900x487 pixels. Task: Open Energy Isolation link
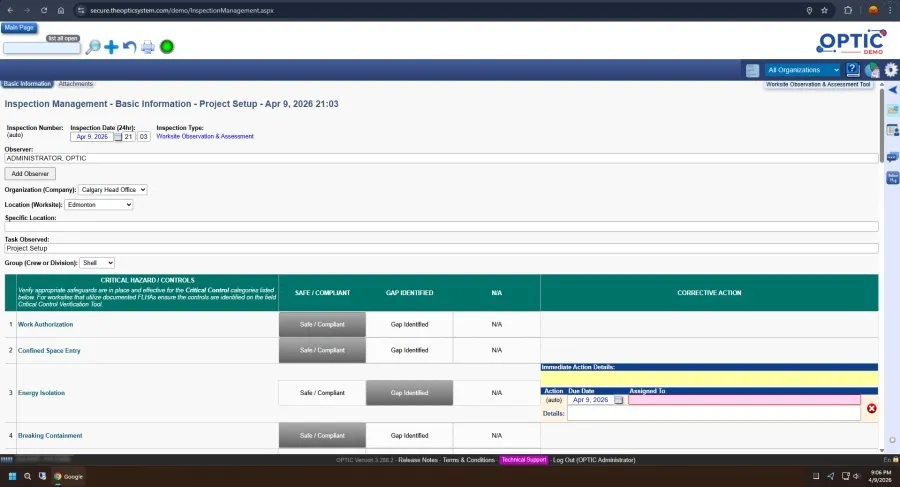point(41,393)
